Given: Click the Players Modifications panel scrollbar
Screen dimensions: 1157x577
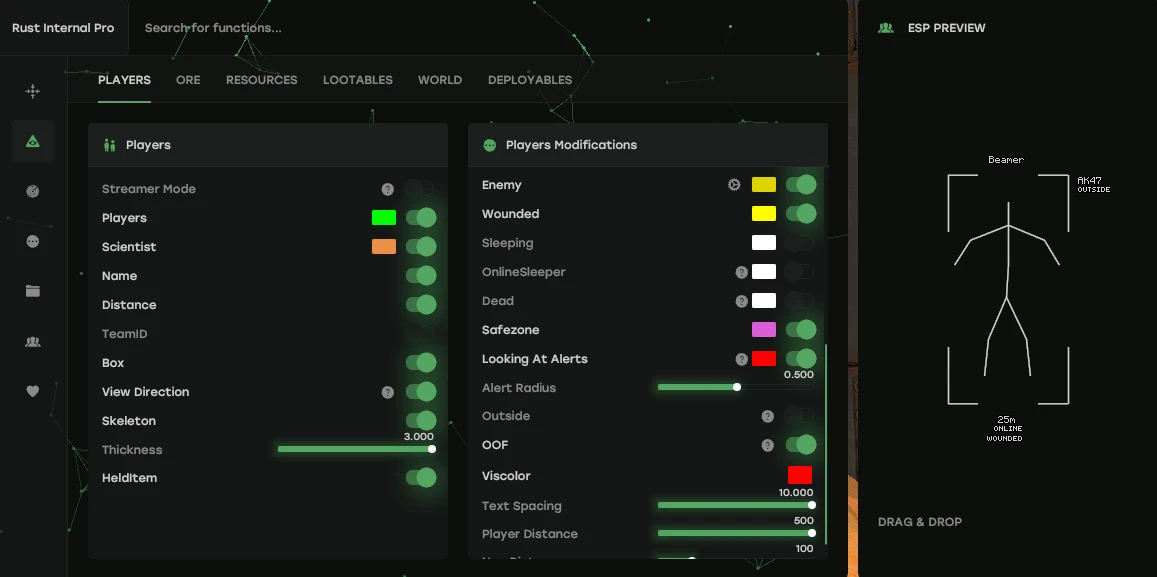Looking at the screenshot, I should [x=826, y=444].
